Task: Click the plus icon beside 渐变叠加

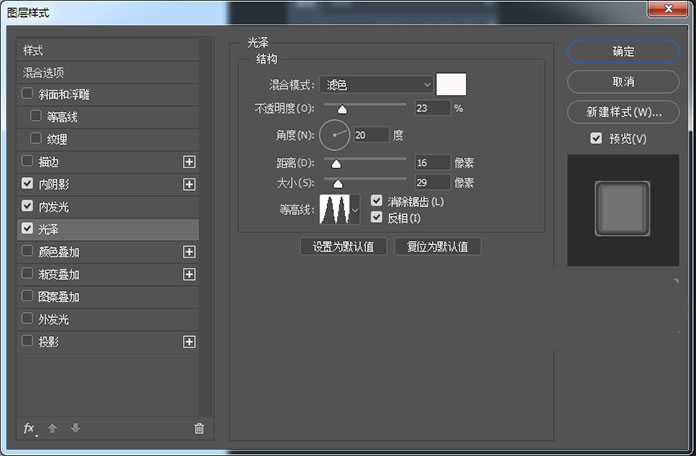Action: coord(189,274)
